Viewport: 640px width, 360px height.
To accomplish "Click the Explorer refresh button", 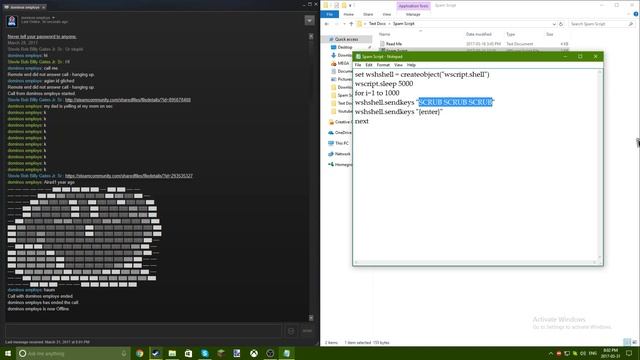I will [561, 24].
